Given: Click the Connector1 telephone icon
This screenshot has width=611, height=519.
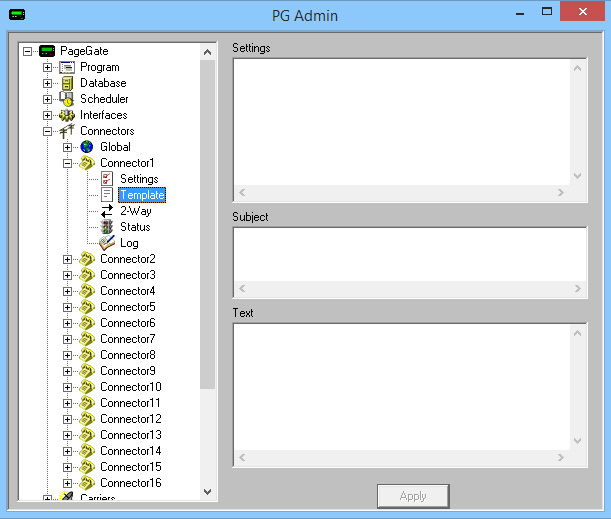Looking at the screenshot, I should pyautogui.click(x=87, y=163).
